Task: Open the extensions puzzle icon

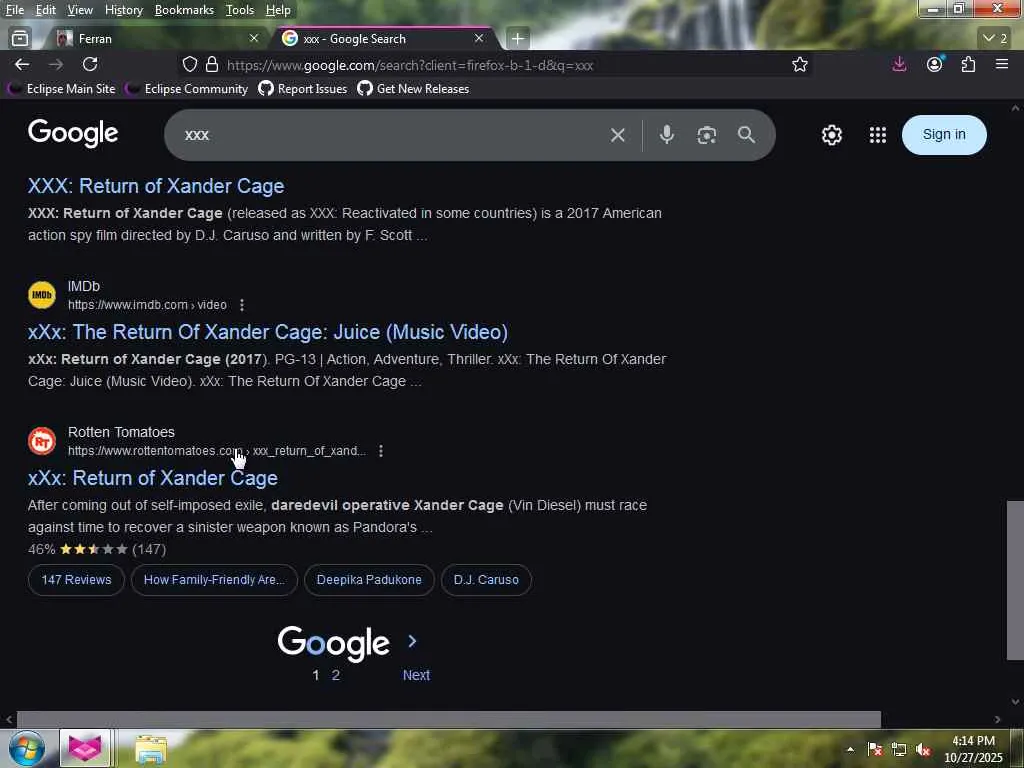Action: pos(968,64)
